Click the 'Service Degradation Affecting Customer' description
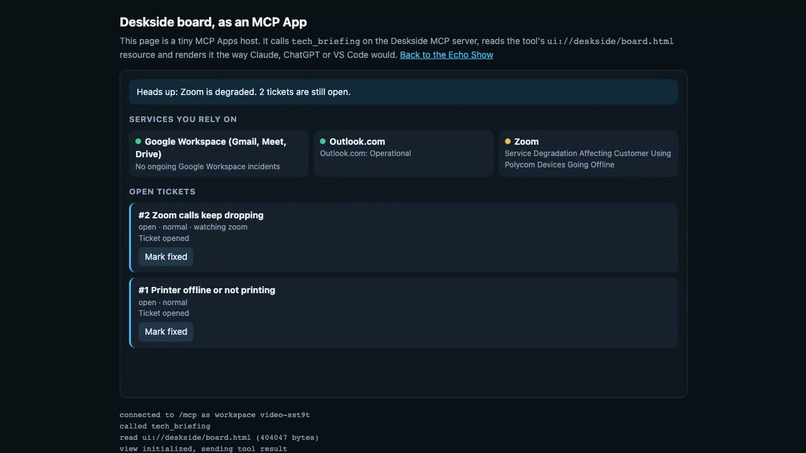 click(x=588, y=159)
